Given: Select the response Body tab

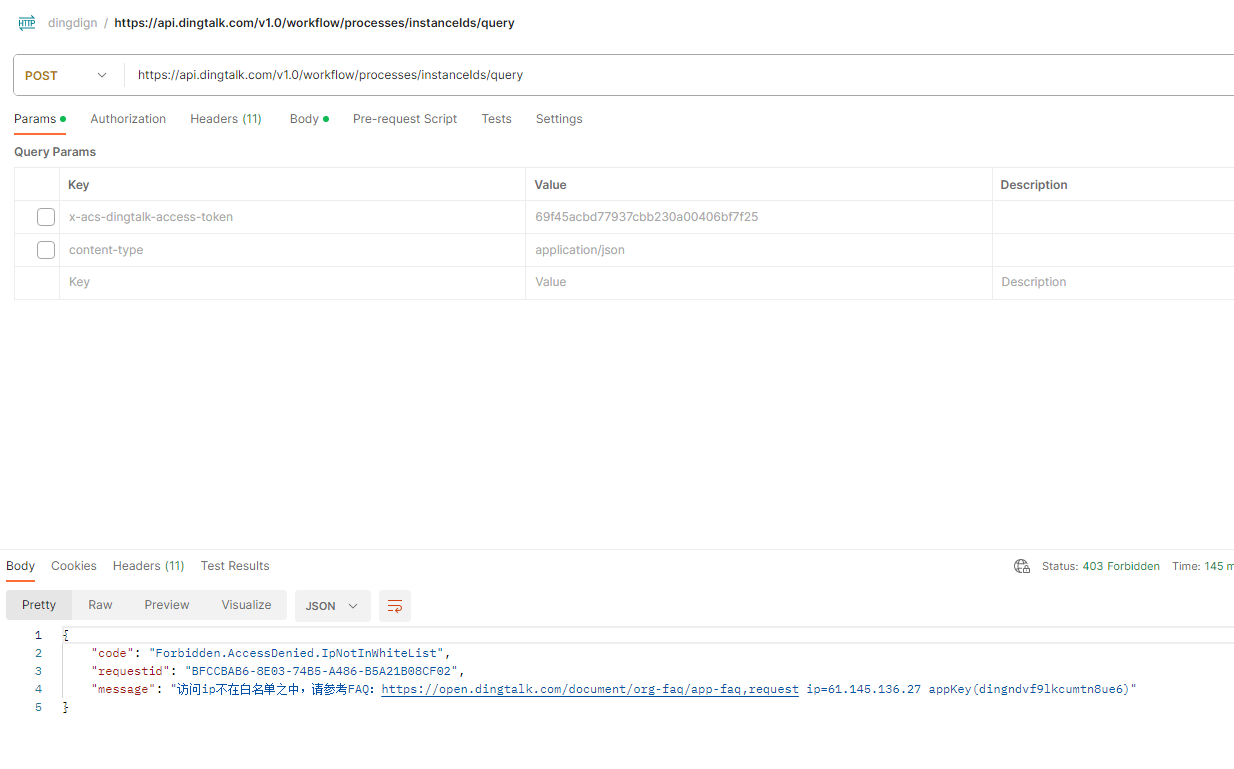Looking at the screenshot, I should 21,566.
